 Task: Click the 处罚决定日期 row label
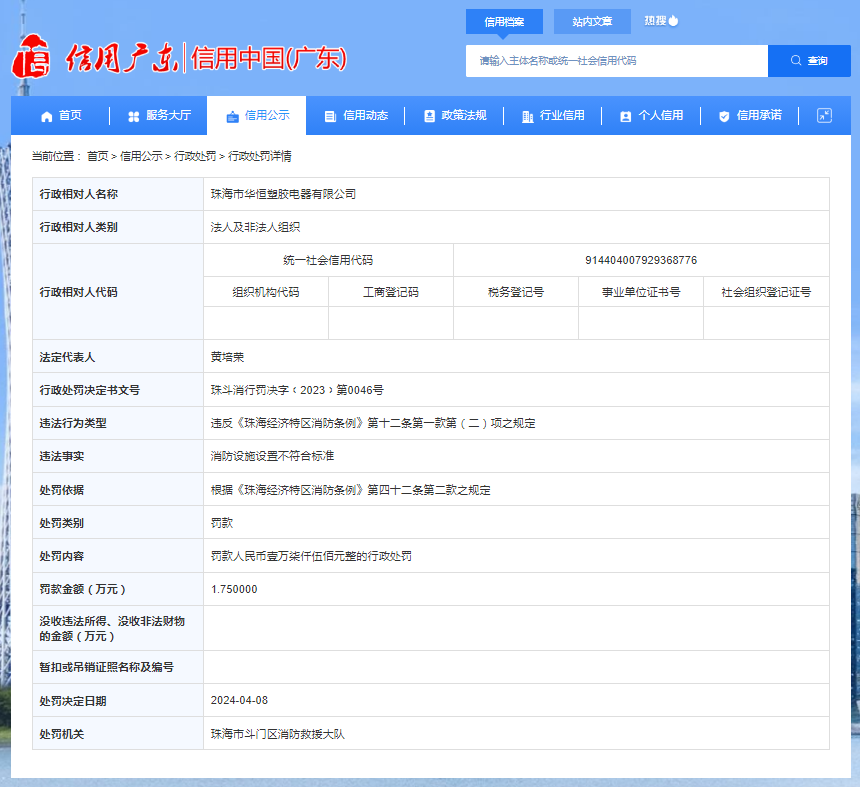(72, 700)
